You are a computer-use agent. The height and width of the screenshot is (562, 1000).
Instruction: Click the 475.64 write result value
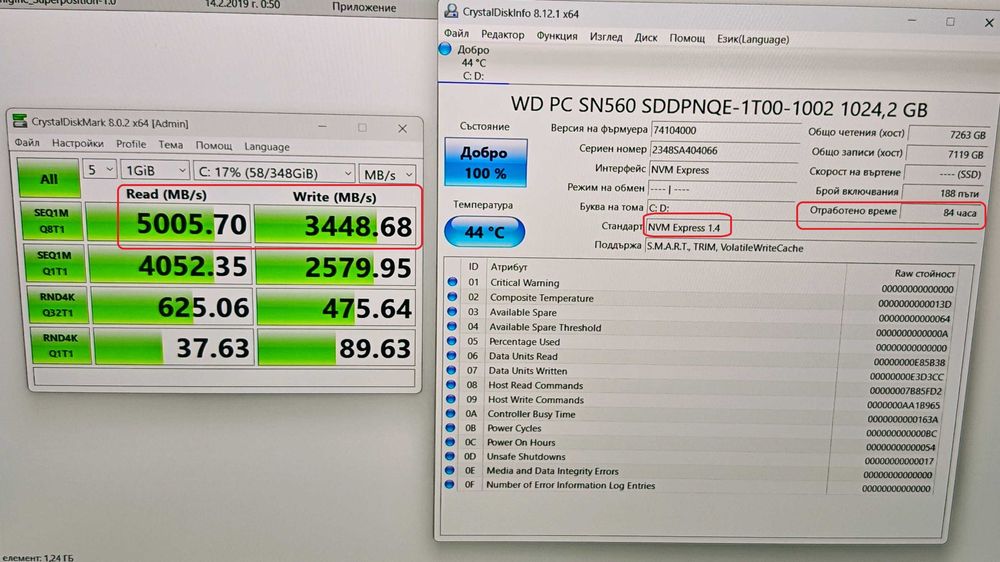[x=367, y=308]
